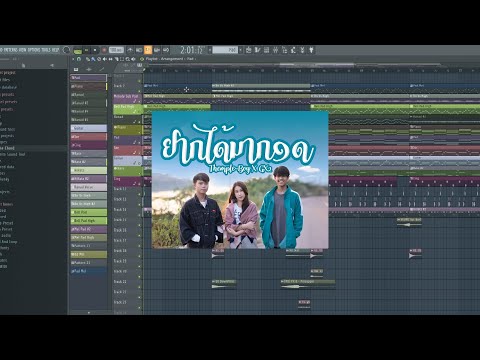The height and width of the screenshot is (360, 480).
Task: Select the Mute tool in playlist
Action: click(105, 59)
